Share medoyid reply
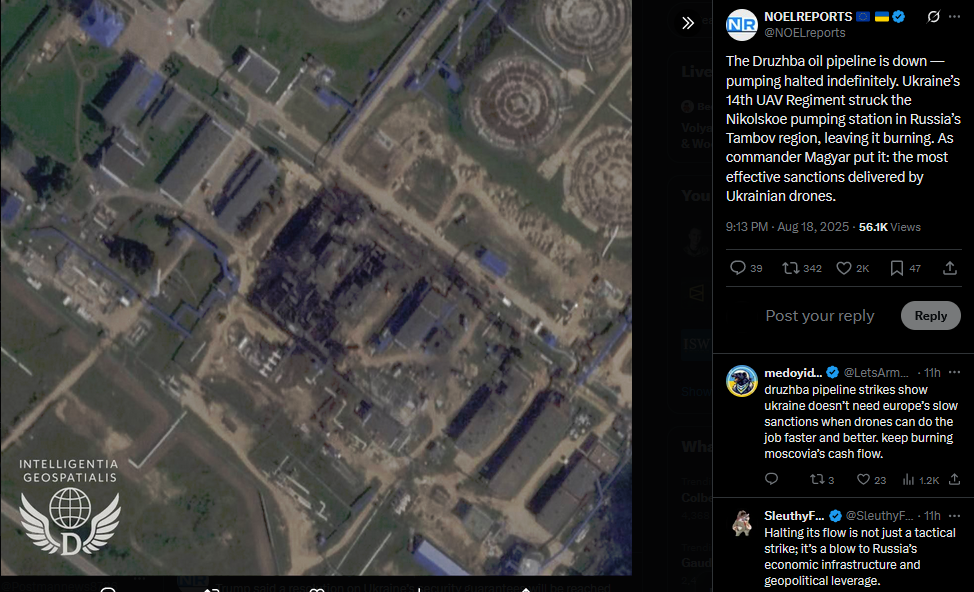This screenshot has height=592, width=974. click(955, 479)
